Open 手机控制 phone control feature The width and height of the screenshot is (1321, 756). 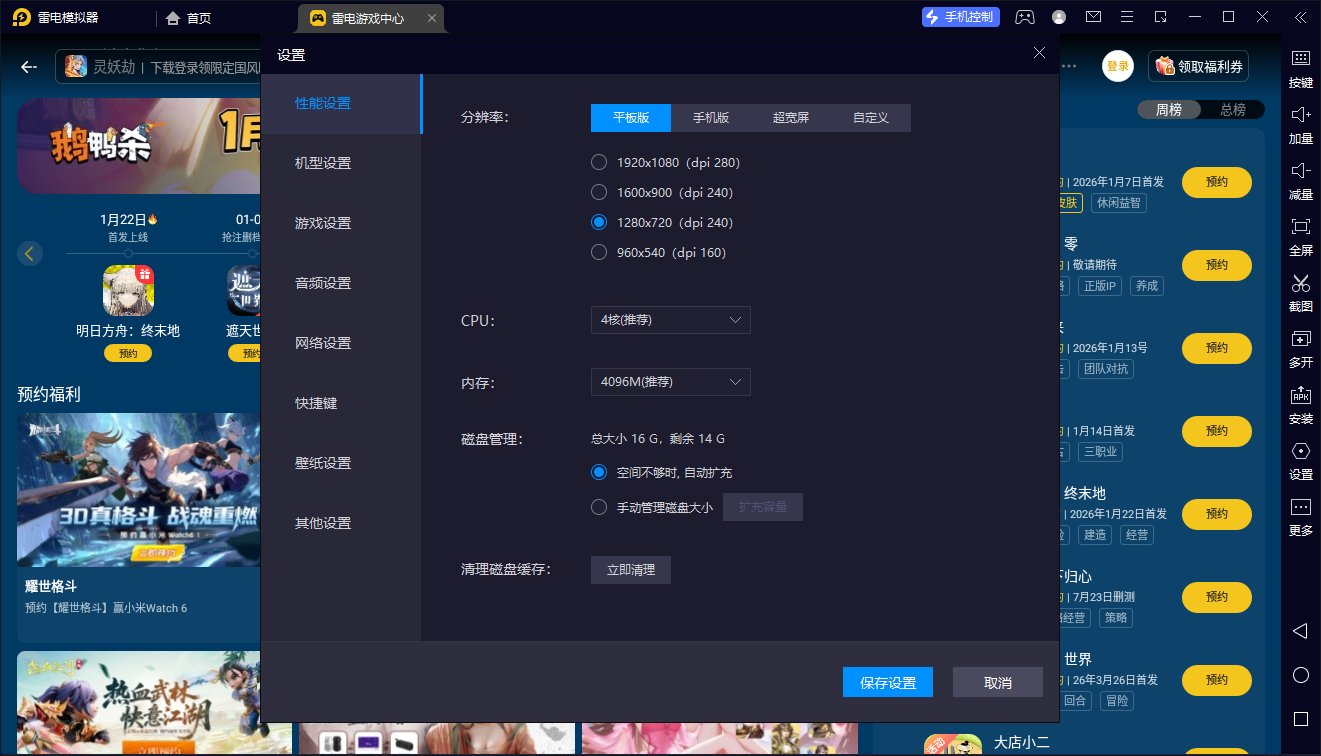(x=960, y=17)
